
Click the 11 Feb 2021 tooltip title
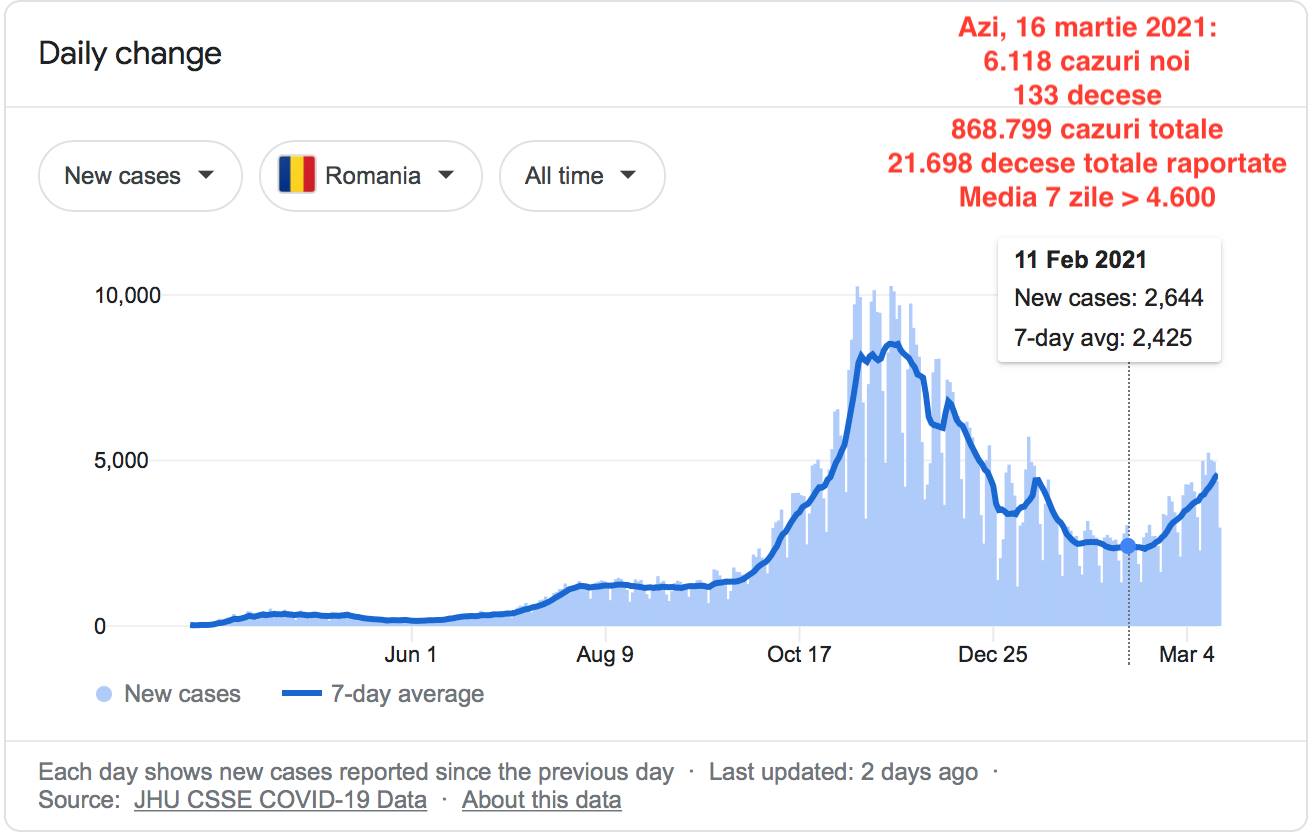pyautogui.click(x=1080, y=260)
